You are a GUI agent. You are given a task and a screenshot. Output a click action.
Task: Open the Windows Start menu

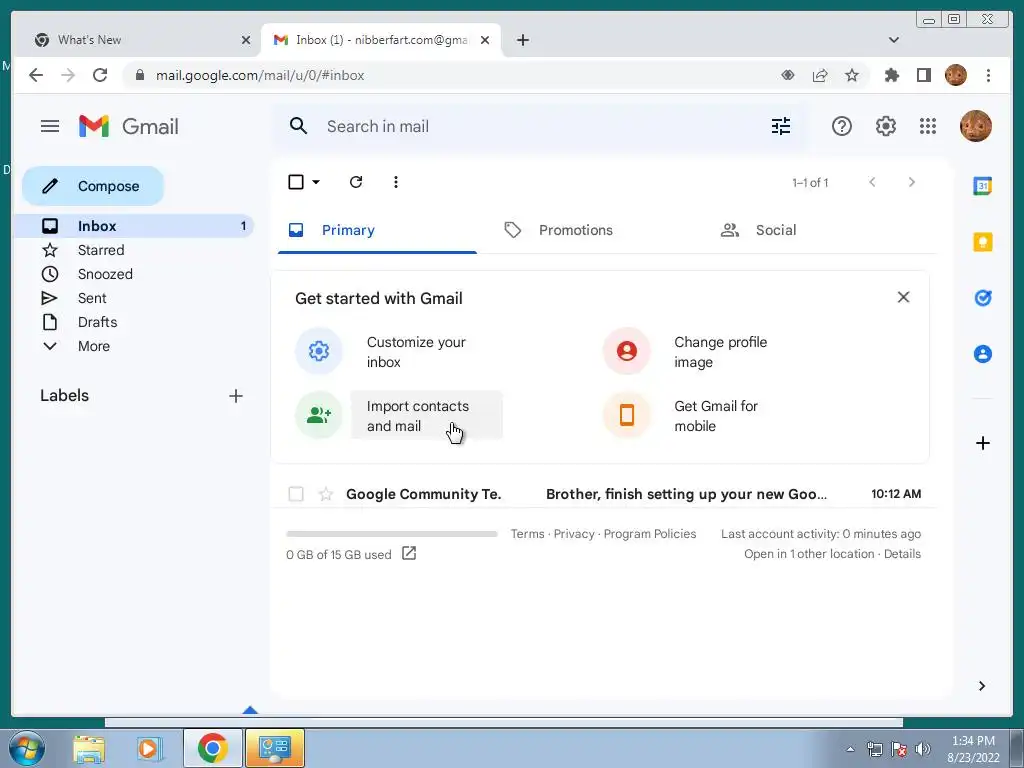27,748
